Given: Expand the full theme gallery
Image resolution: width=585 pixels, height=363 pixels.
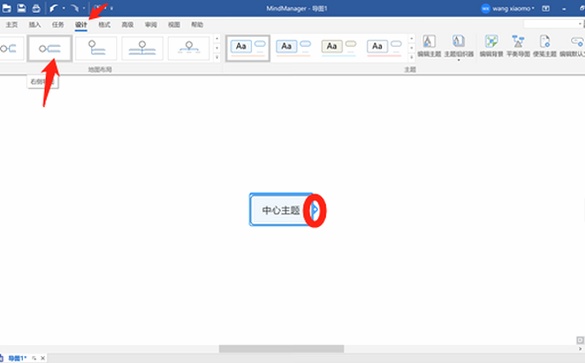Looking at the screenshot, I should [412, 57].
